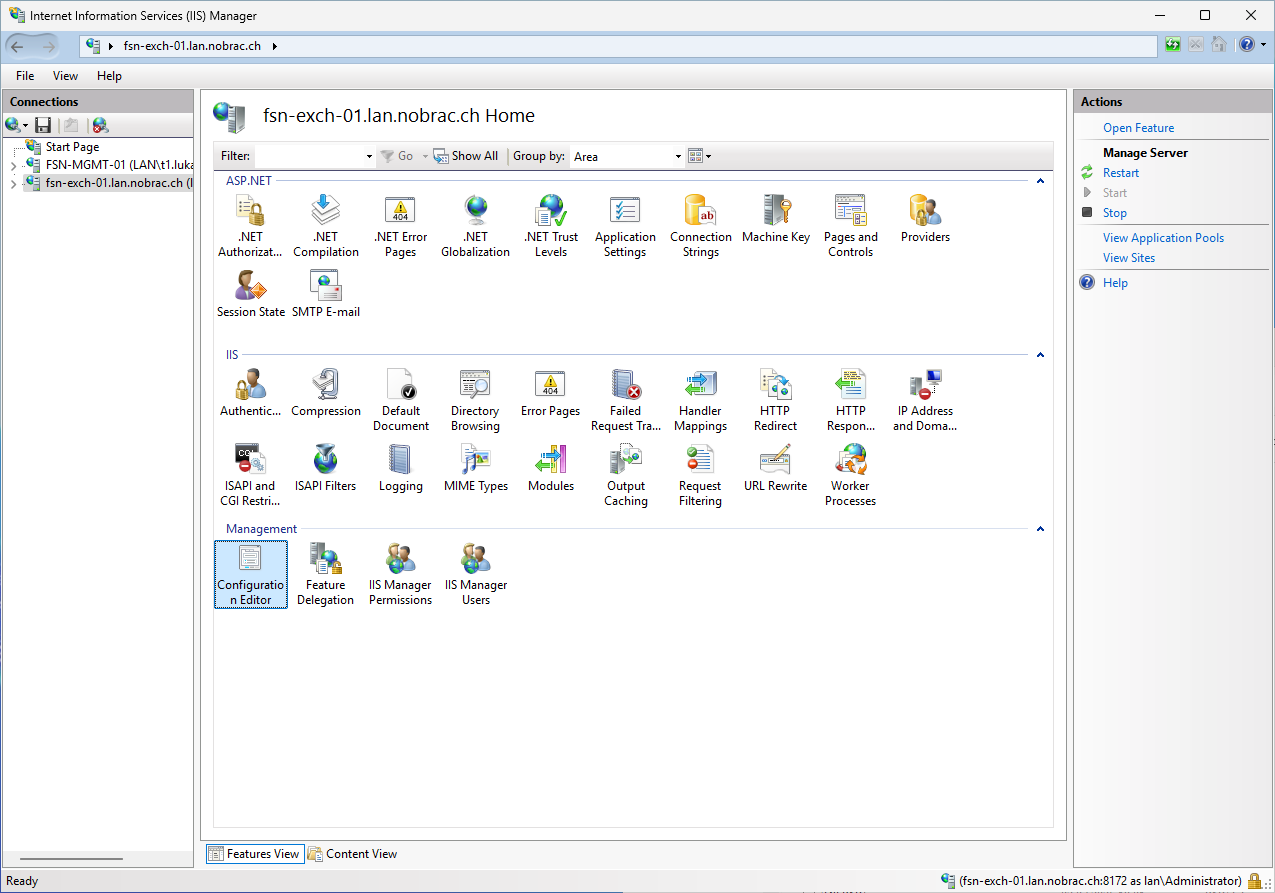Open Worker Processes feature
1275x893 pixels.
[850, 475]
